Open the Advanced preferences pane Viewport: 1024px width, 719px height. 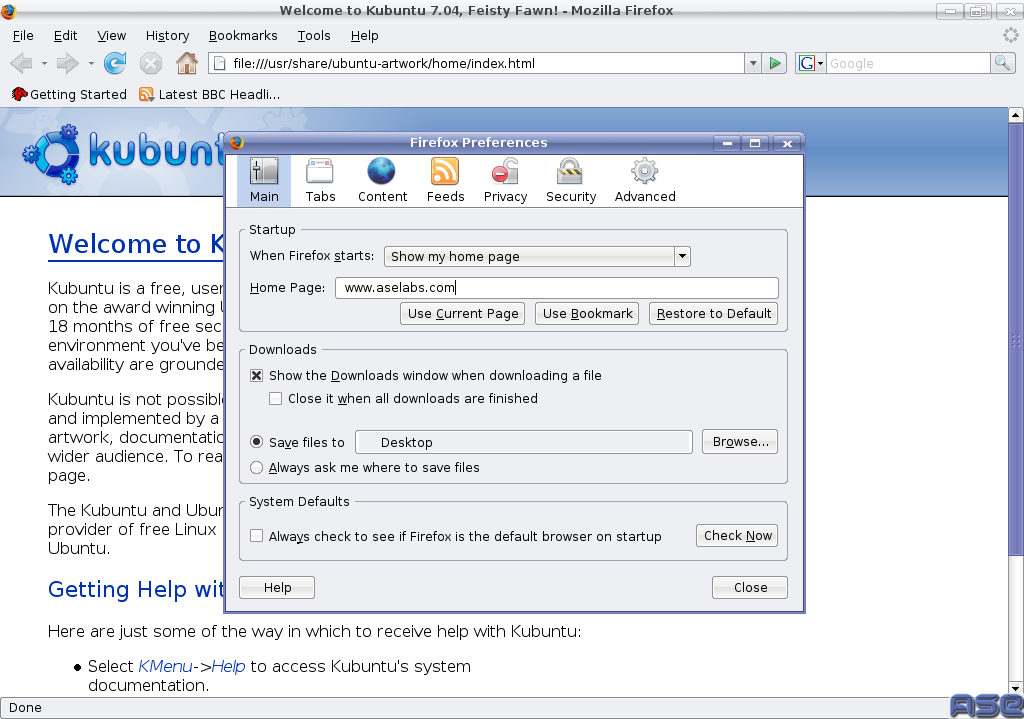pyautogui.click(x=645, y=181)
